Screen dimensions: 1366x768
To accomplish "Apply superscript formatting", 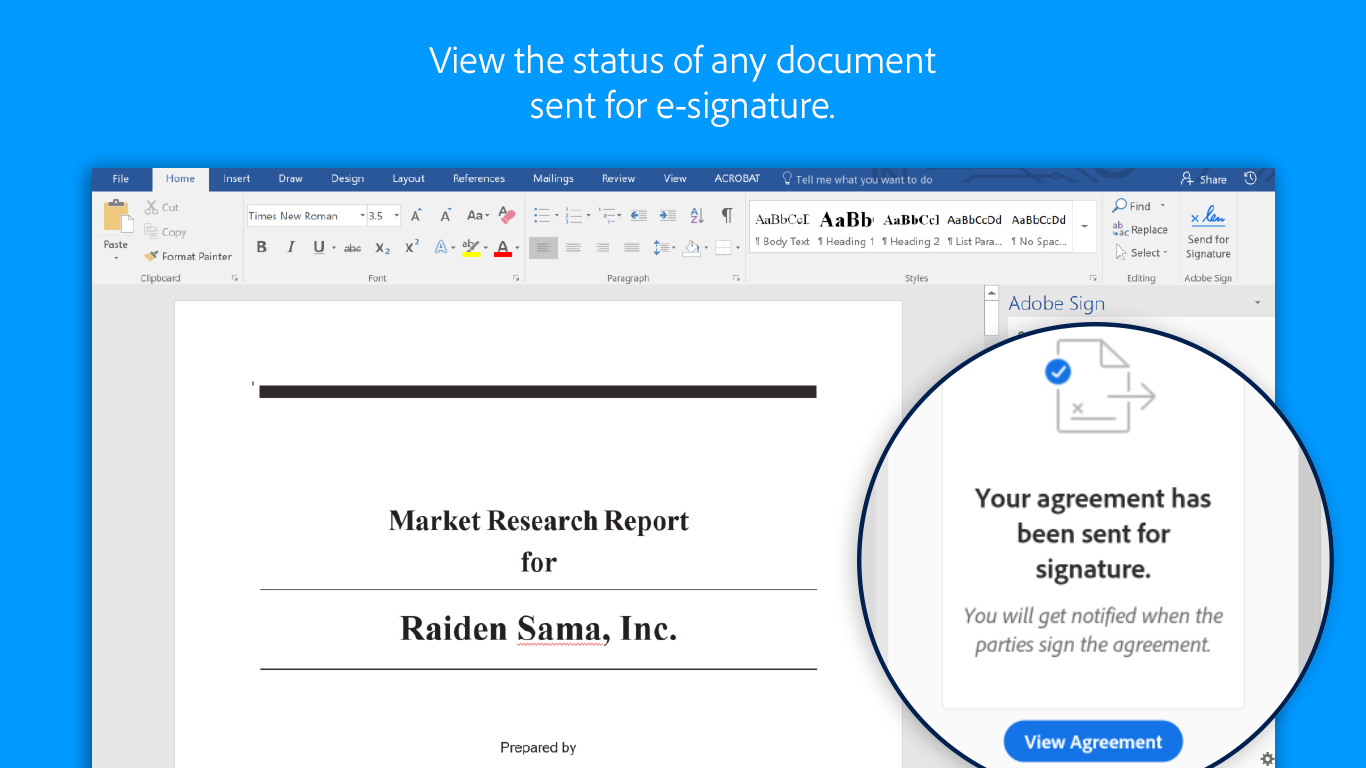I will (x=411, y=247).
